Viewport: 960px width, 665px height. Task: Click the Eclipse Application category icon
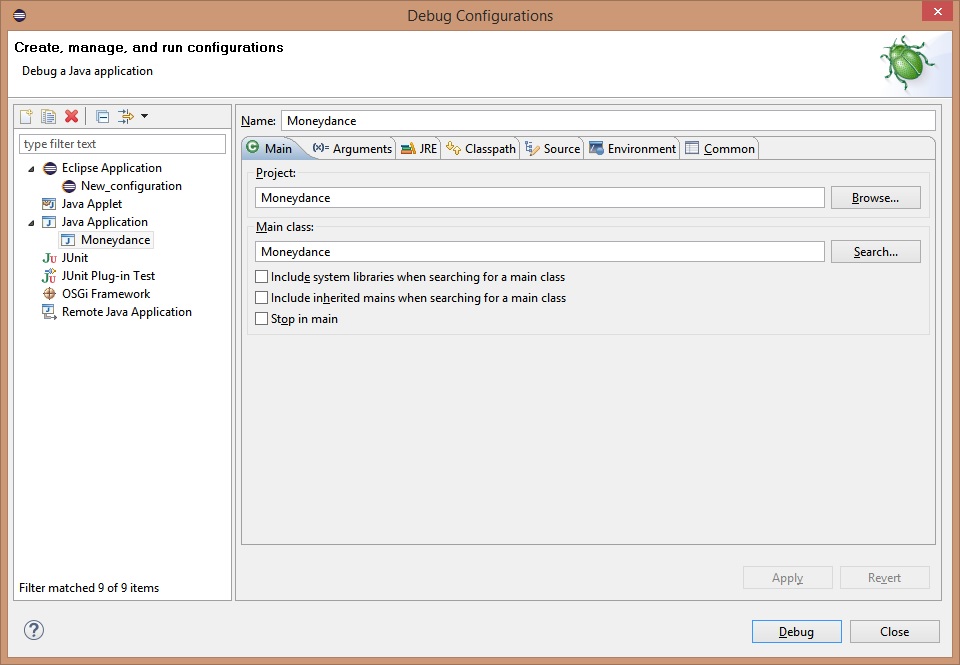50,168
